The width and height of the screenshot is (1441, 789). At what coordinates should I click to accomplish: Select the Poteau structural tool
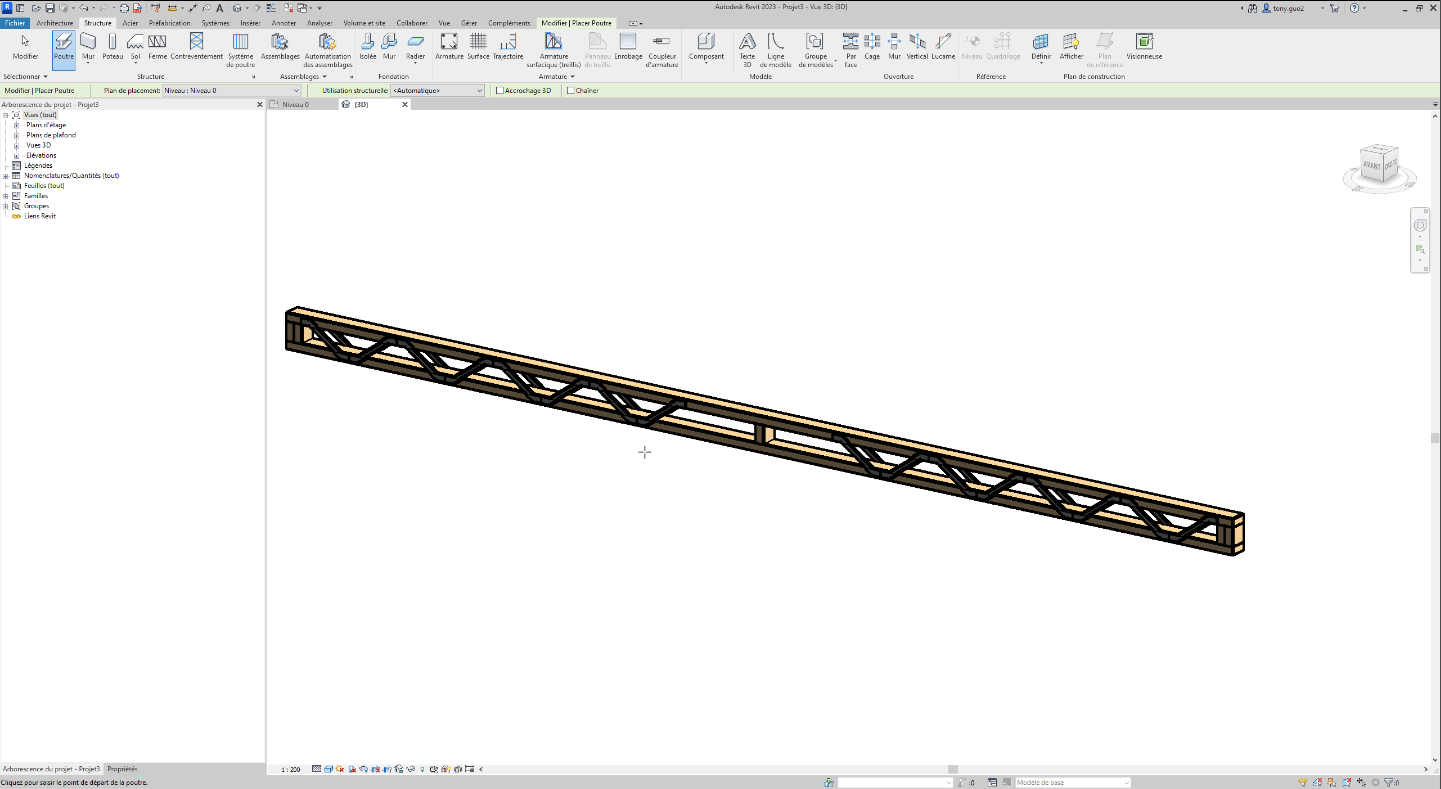tap(112, 45)
